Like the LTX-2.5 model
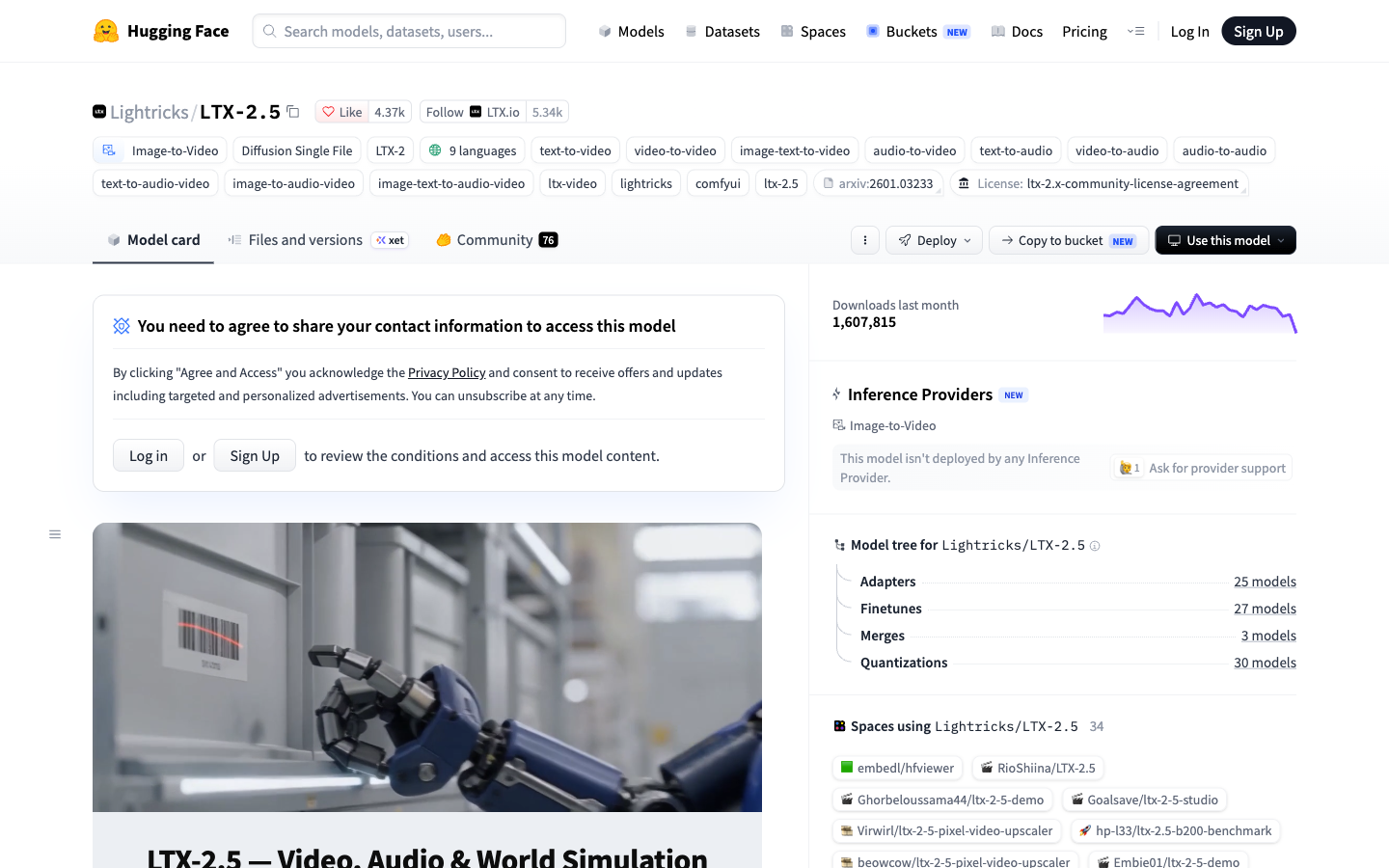Screen dimensions: 1389x868 coord(341,112)
